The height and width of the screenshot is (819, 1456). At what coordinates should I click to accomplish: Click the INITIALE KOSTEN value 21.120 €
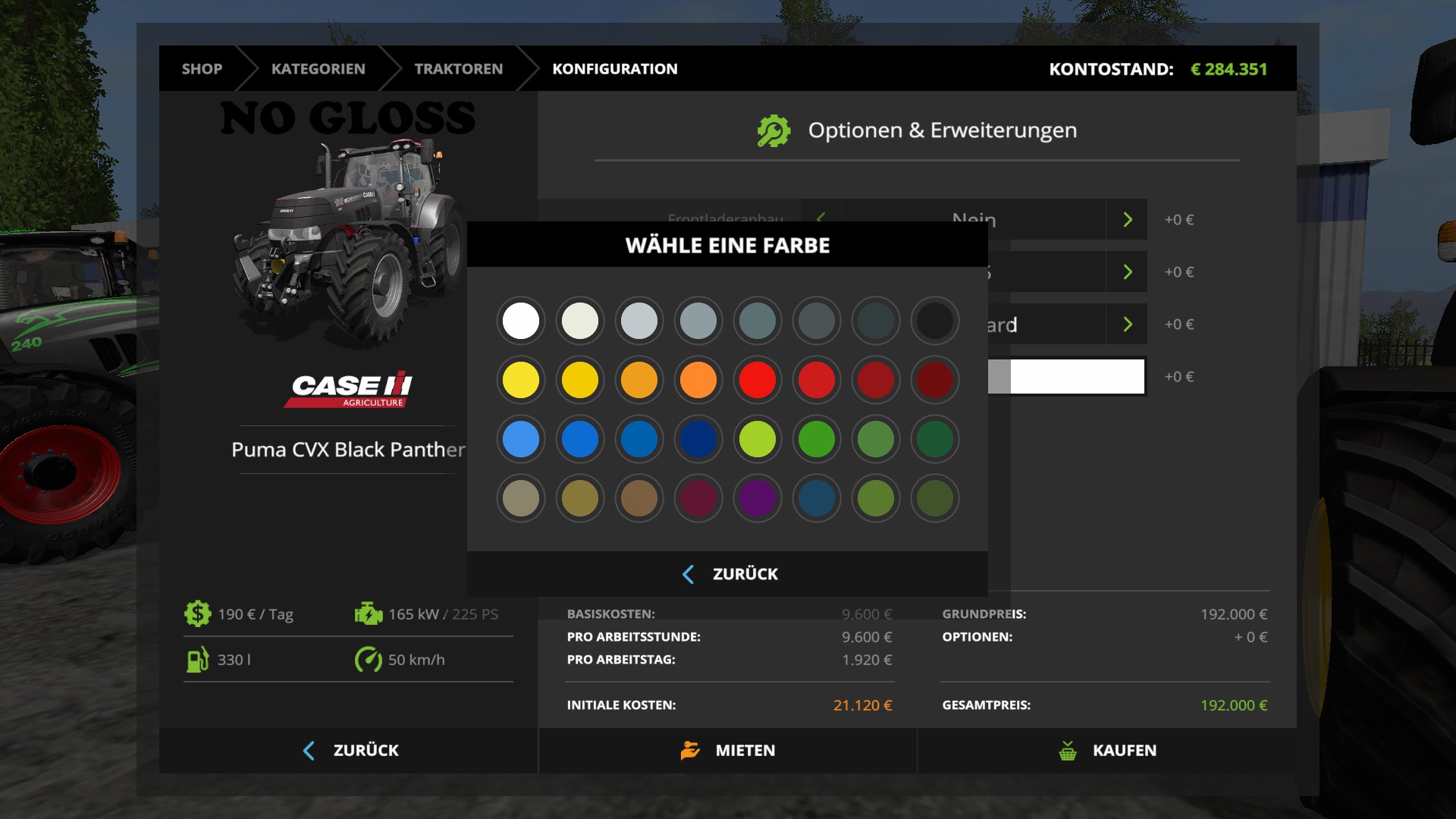pyautogui.click(x=863, y=705)
